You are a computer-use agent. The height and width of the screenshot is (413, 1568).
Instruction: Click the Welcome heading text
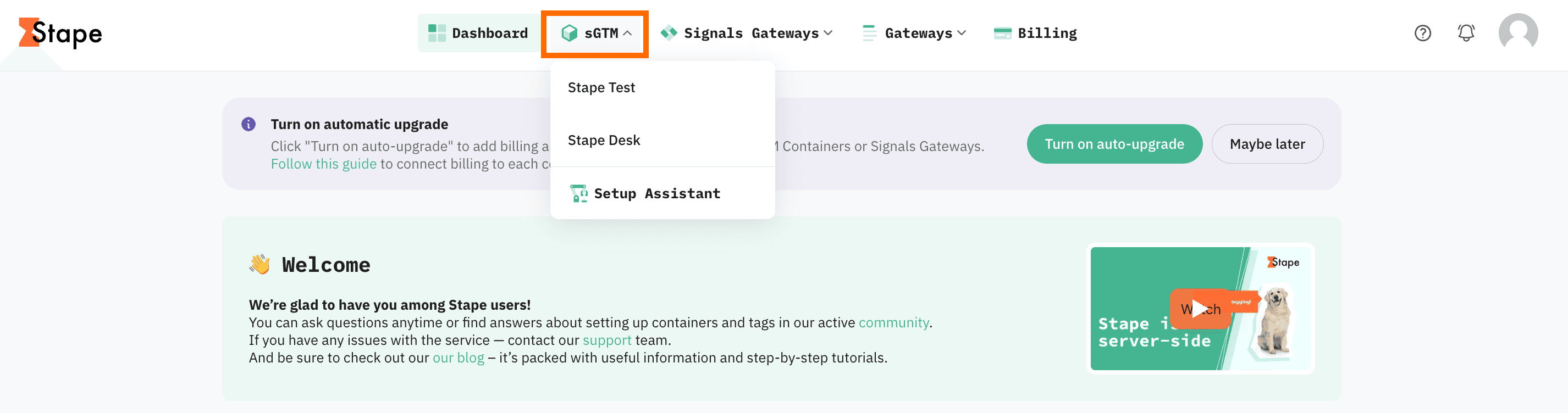point(325,265)
